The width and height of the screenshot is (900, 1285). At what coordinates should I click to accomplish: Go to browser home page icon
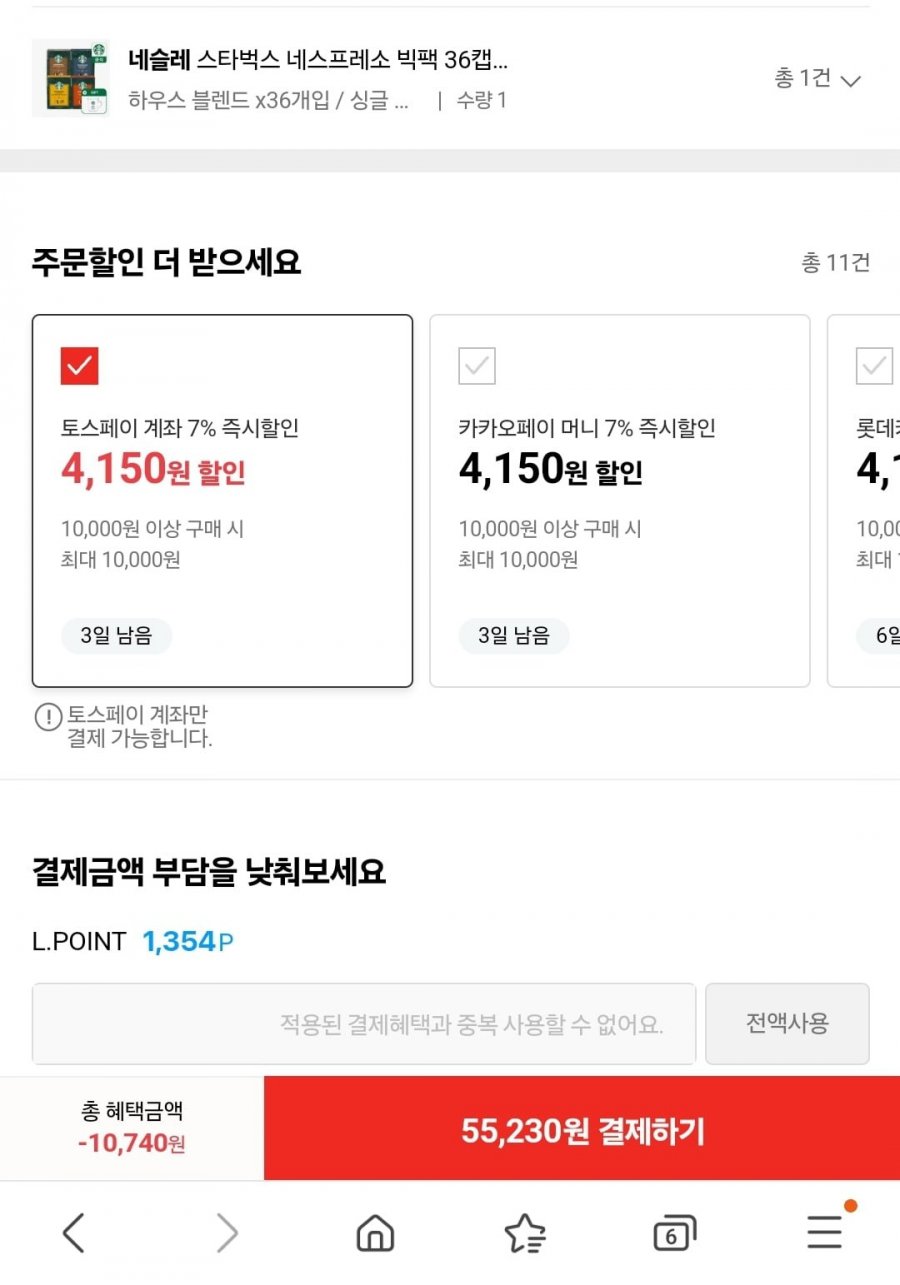(375, 1234)
